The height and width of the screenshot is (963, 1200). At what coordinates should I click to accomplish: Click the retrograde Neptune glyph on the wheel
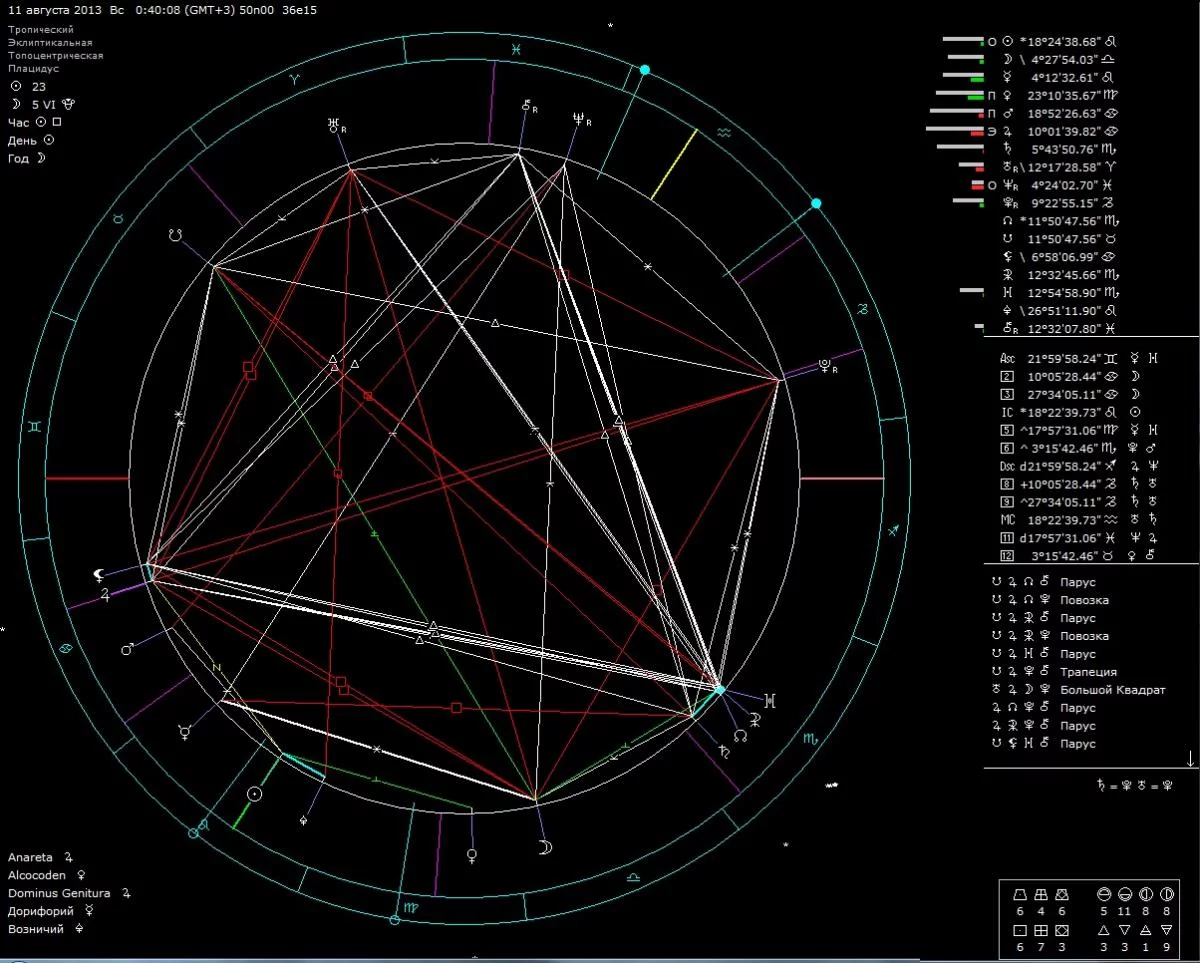click(580, 119)
